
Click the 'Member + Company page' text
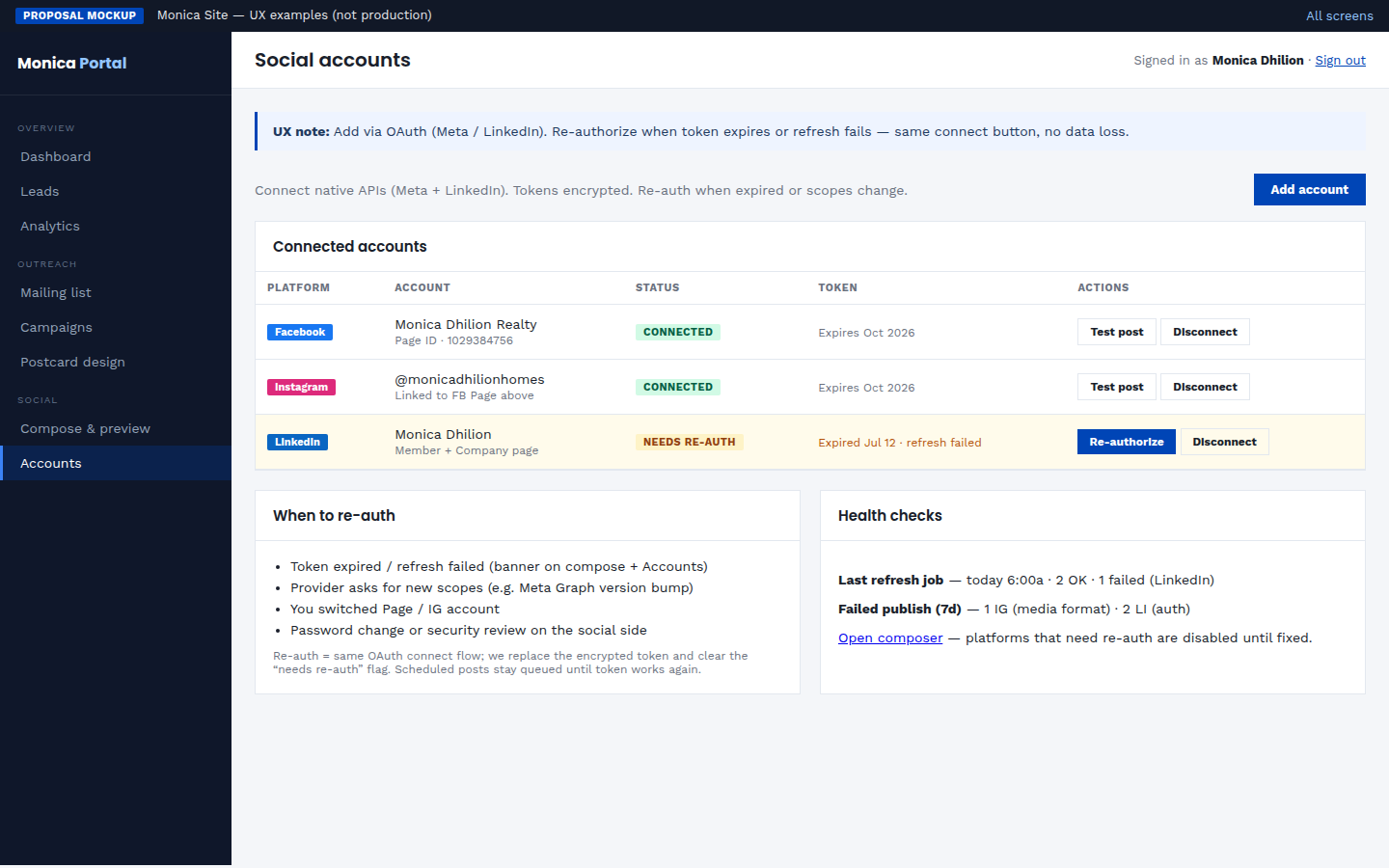[x=466, y=450]
